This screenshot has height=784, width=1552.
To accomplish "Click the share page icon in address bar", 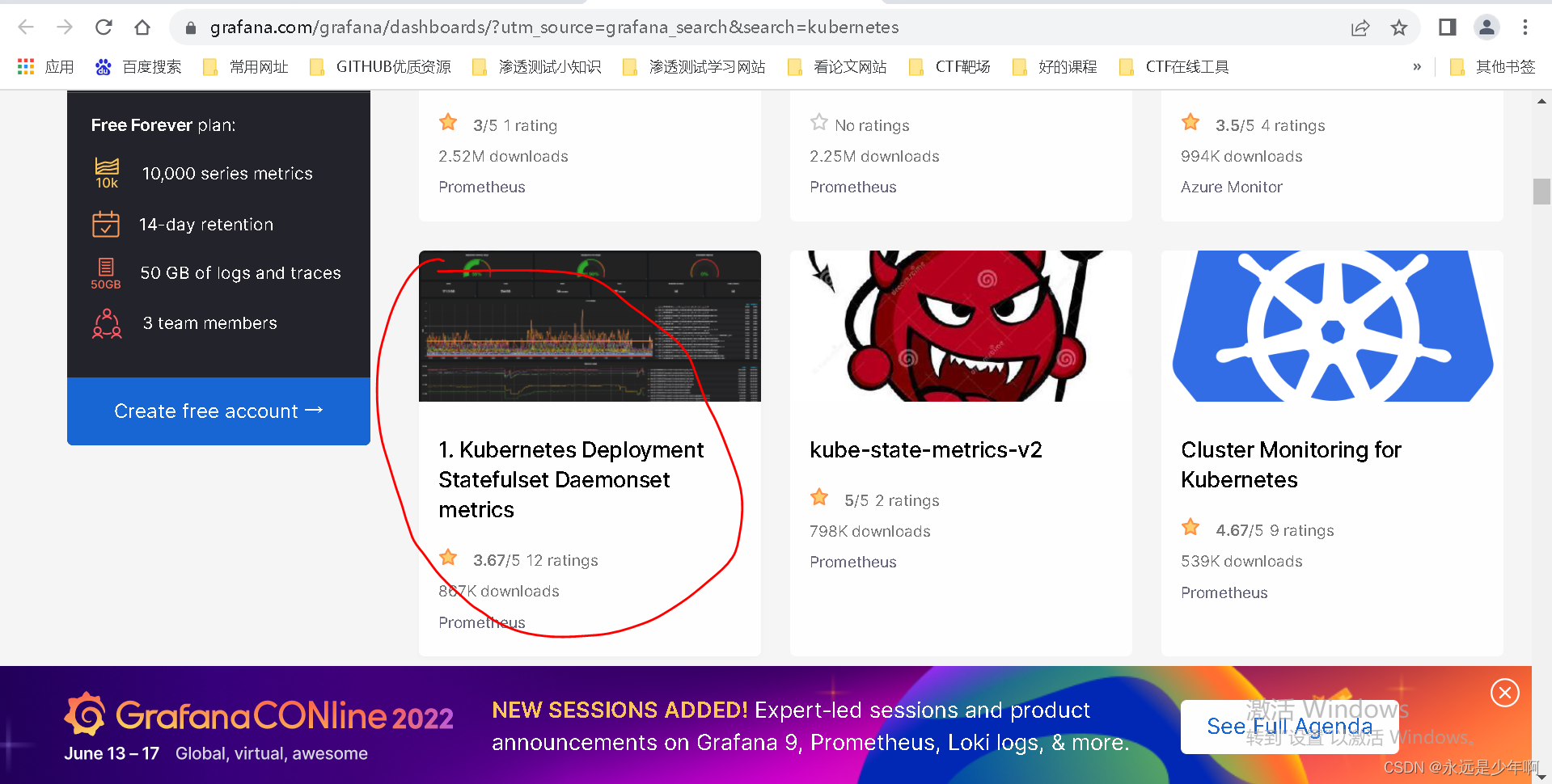I will coord(1360,28).
